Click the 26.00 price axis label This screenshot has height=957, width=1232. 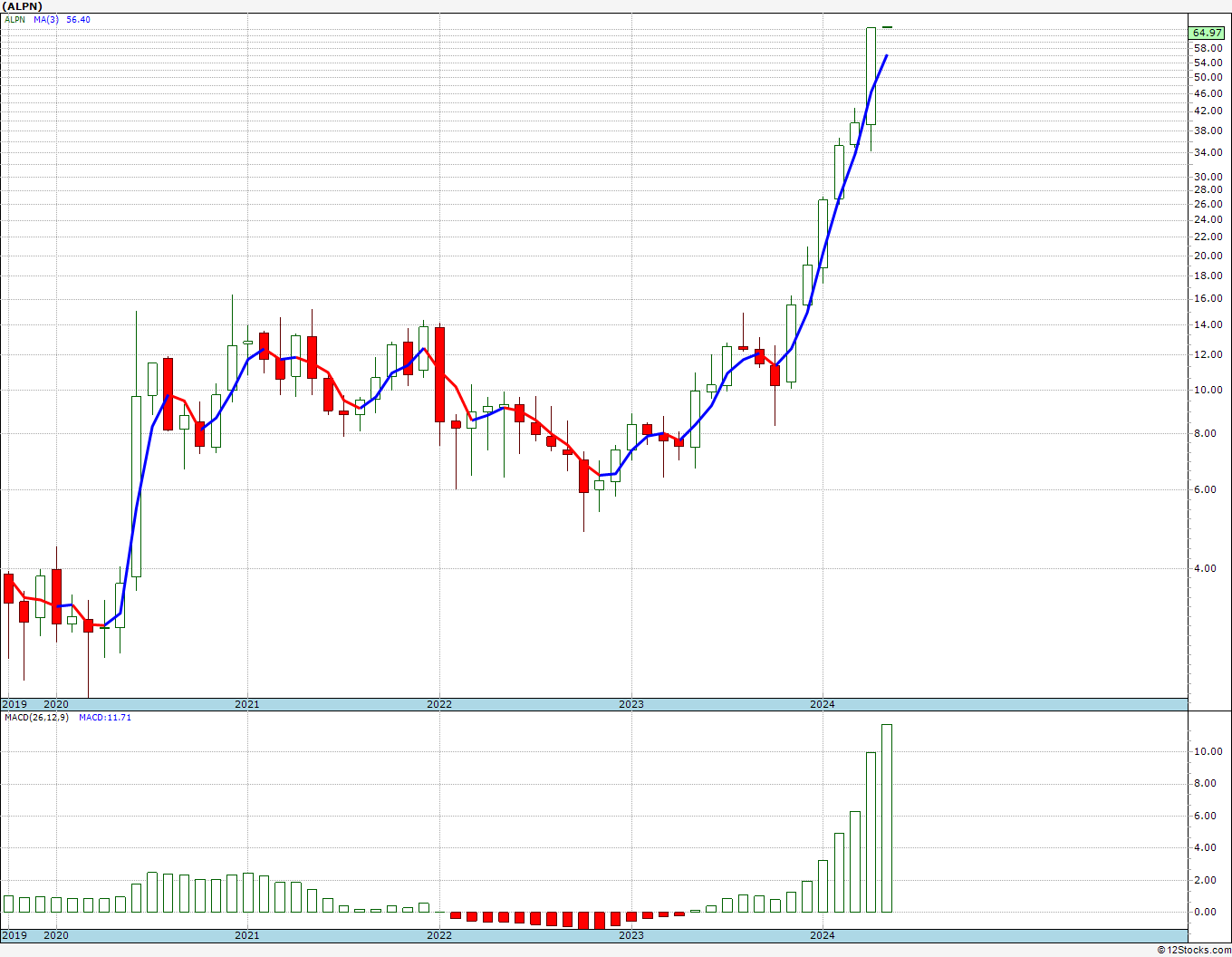tap(1208, 205)
